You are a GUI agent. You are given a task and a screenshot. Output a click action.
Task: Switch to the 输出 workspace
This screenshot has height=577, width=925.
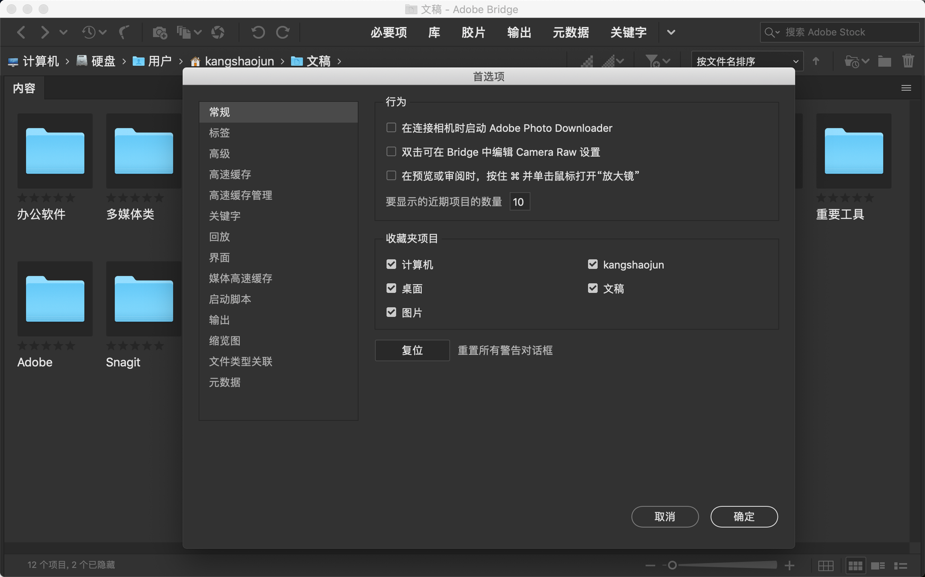[x=519, y=32]
